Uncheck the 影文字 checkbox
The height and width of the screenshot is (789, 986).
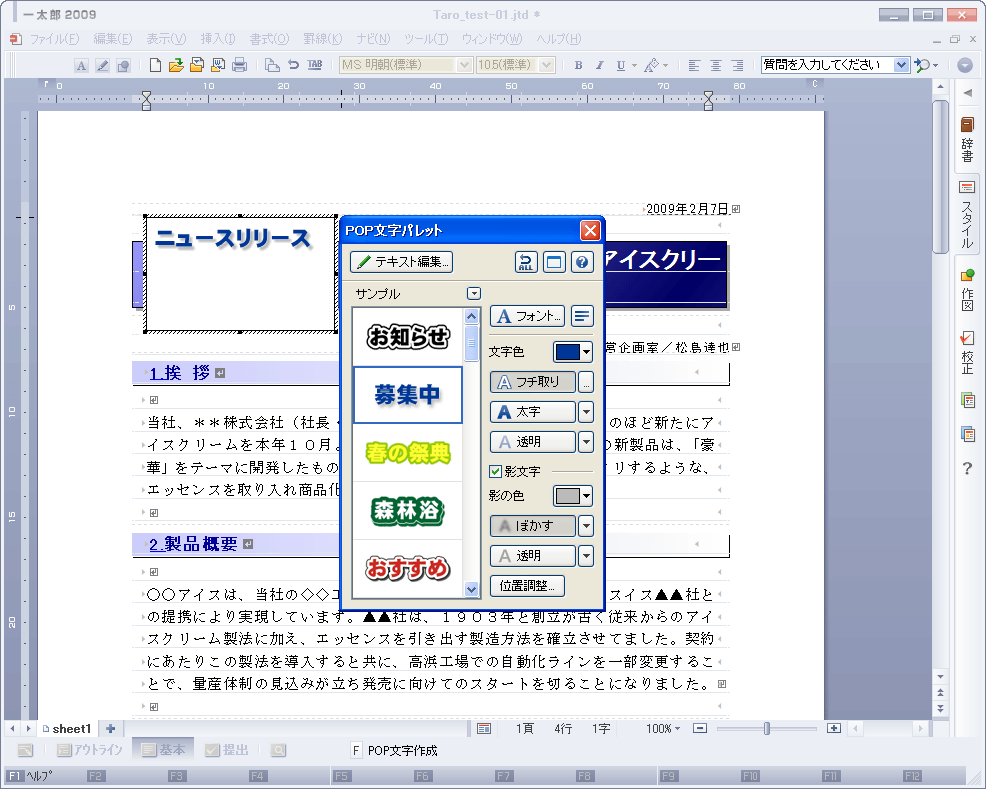click(x=496, y=471)
